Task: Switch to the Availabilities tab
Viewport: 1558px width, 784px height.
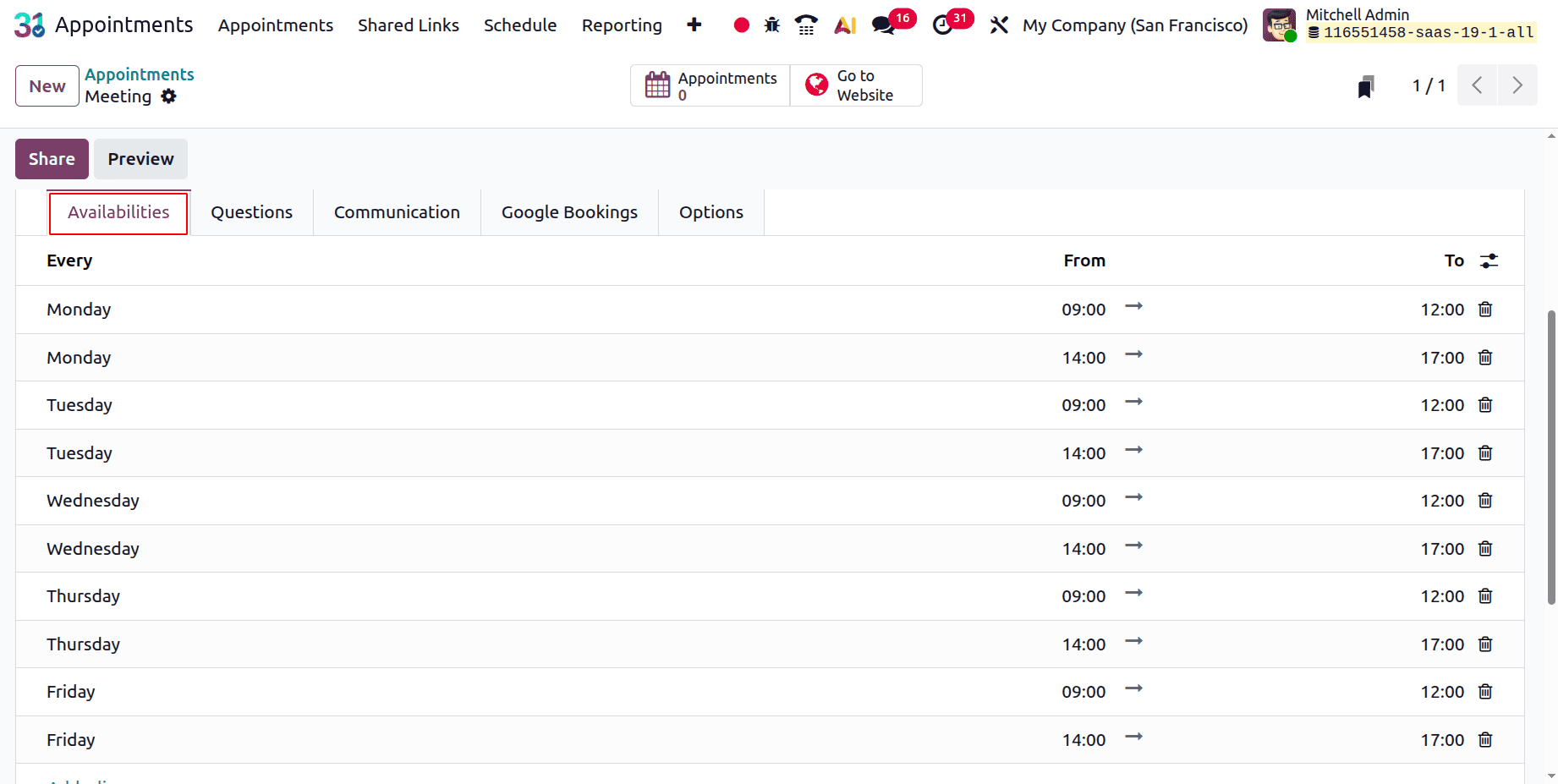Action: 118,213
